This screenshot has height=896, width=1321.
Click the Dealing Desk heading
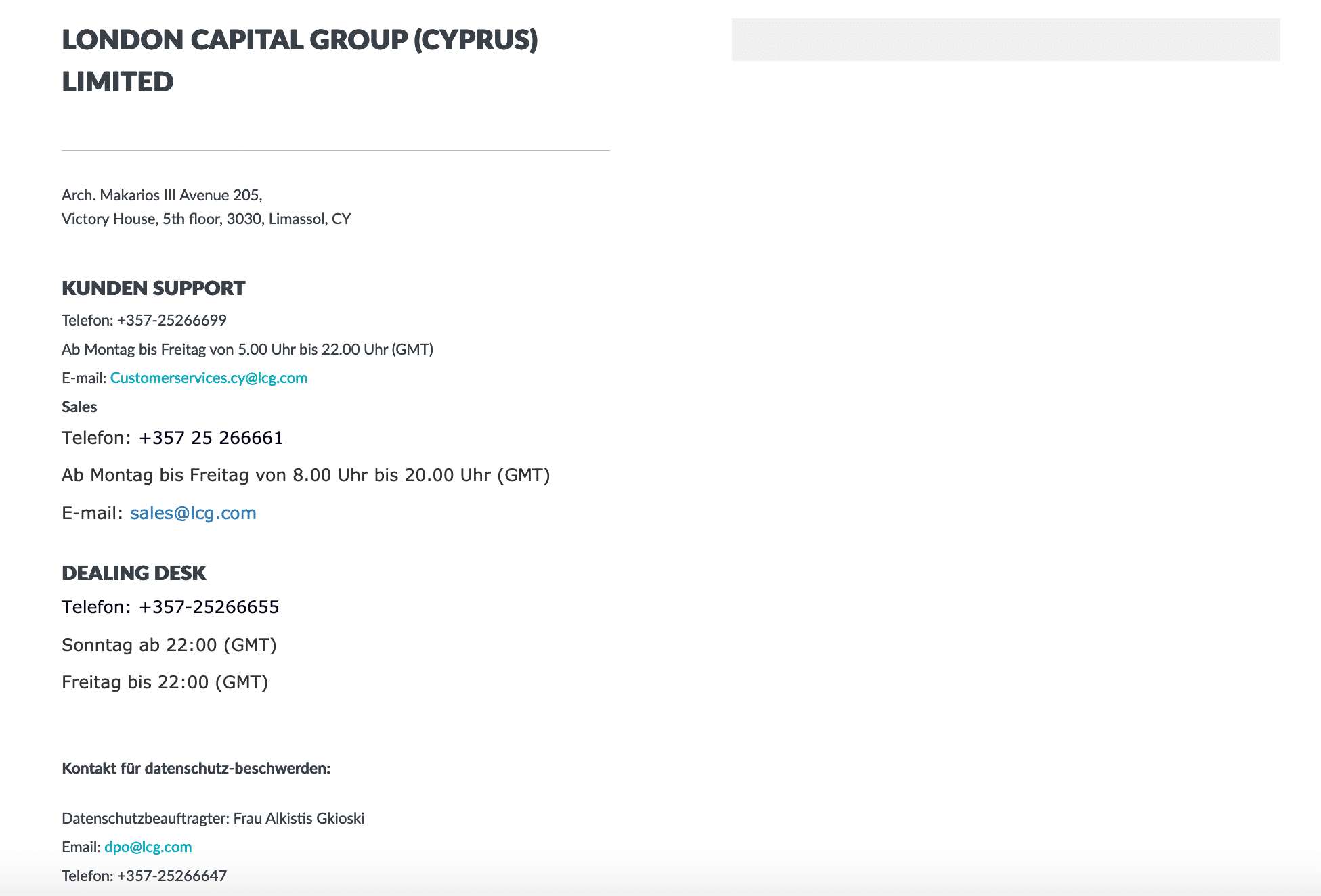pyautogui.click(x=133, y=573)
